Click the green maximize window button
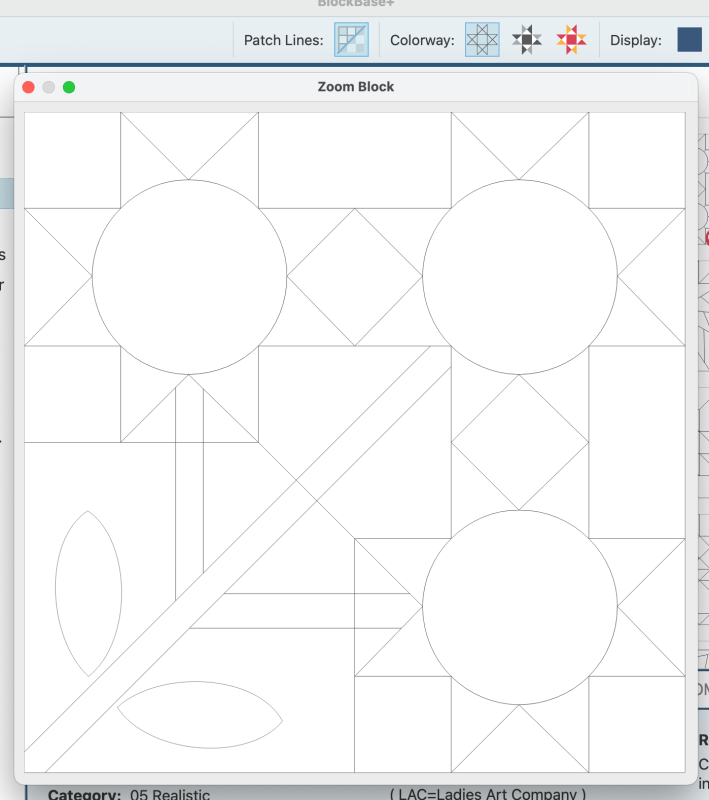Image resolution: width=709 pixels, height=800 pixels. coord(69,87)
